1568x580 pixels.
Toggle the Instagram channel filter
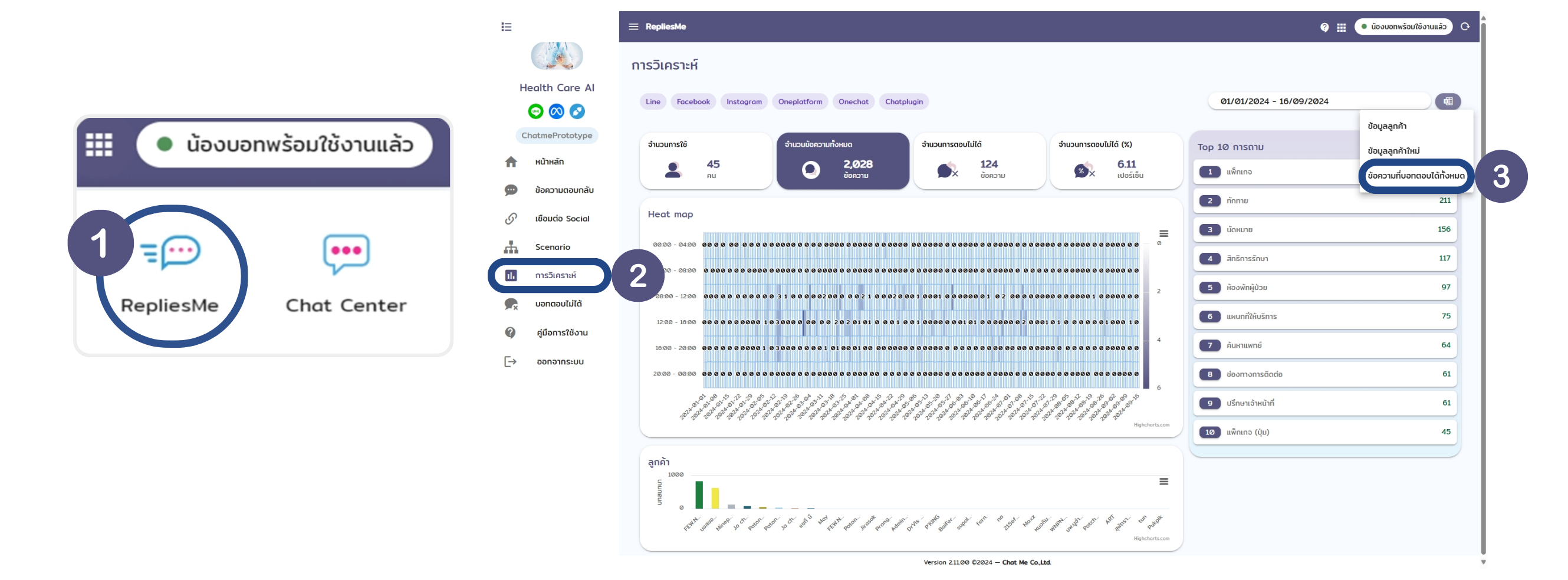[x=744, y=101]
